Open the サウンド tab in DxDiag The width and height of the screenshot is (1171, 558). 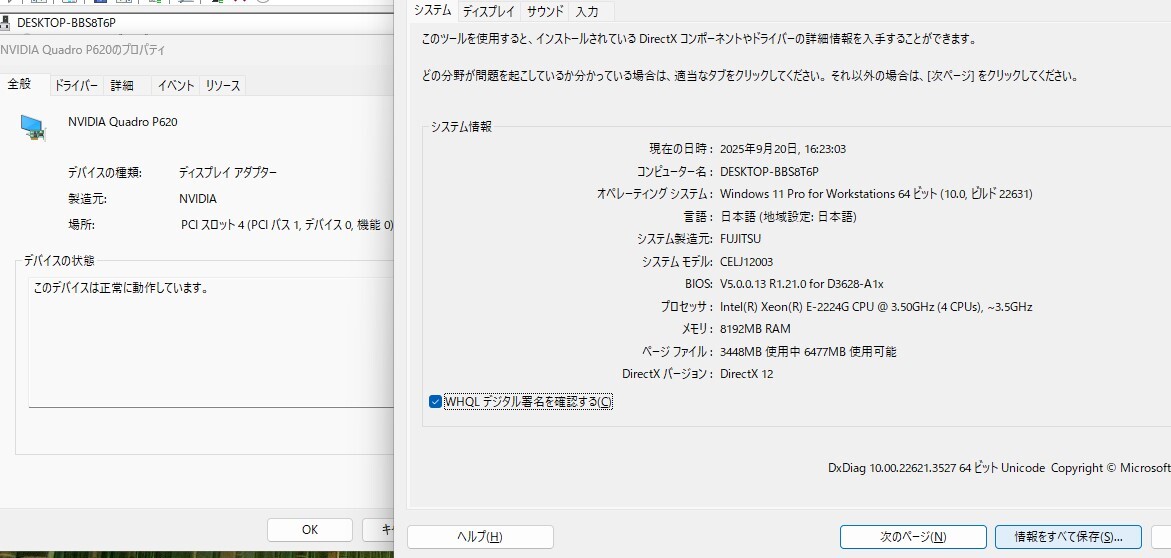pyautogui.click(x=544, y=11)
